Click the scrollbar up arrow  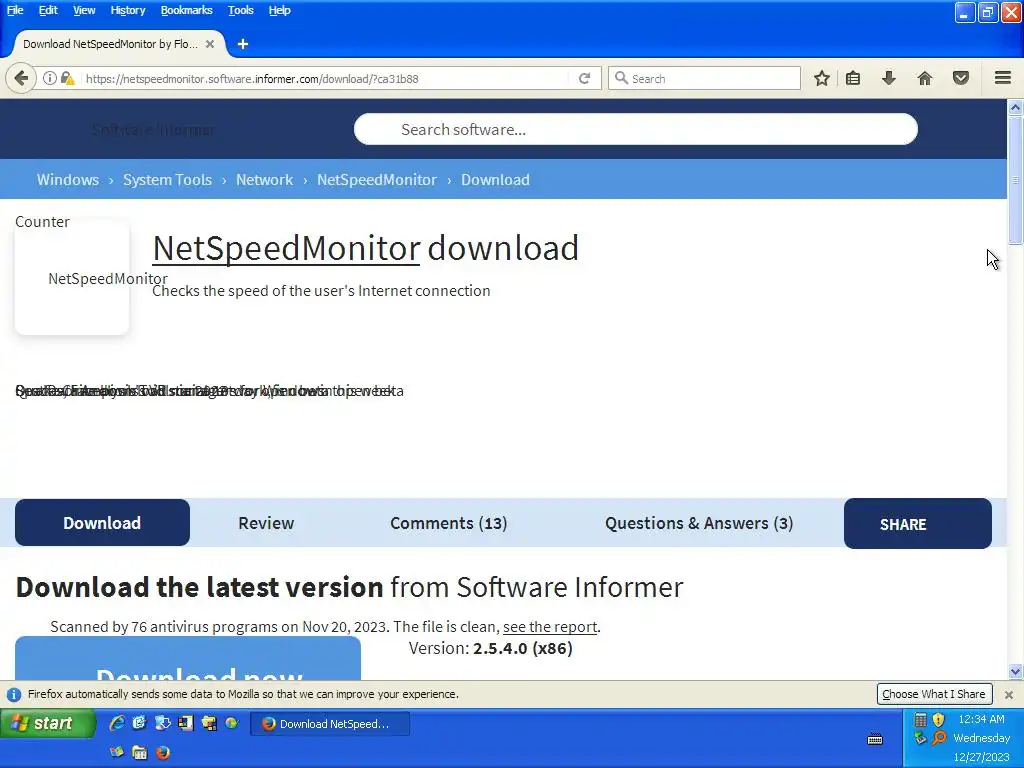1015,108
